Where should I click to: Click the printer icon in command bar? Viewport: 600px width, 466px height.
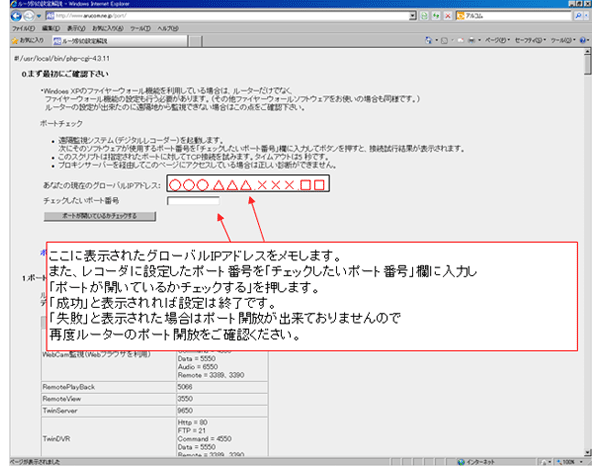point(472,41)
